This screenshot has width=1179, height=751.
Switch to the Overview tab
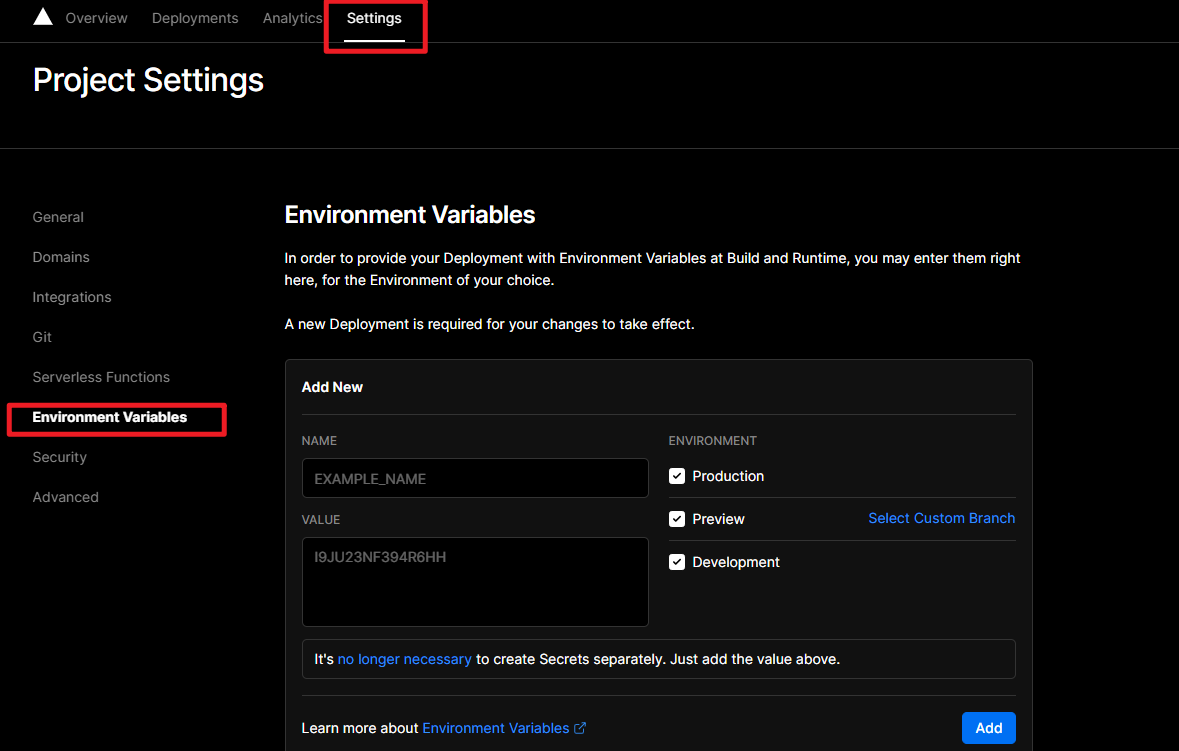[x=96, y=18]
